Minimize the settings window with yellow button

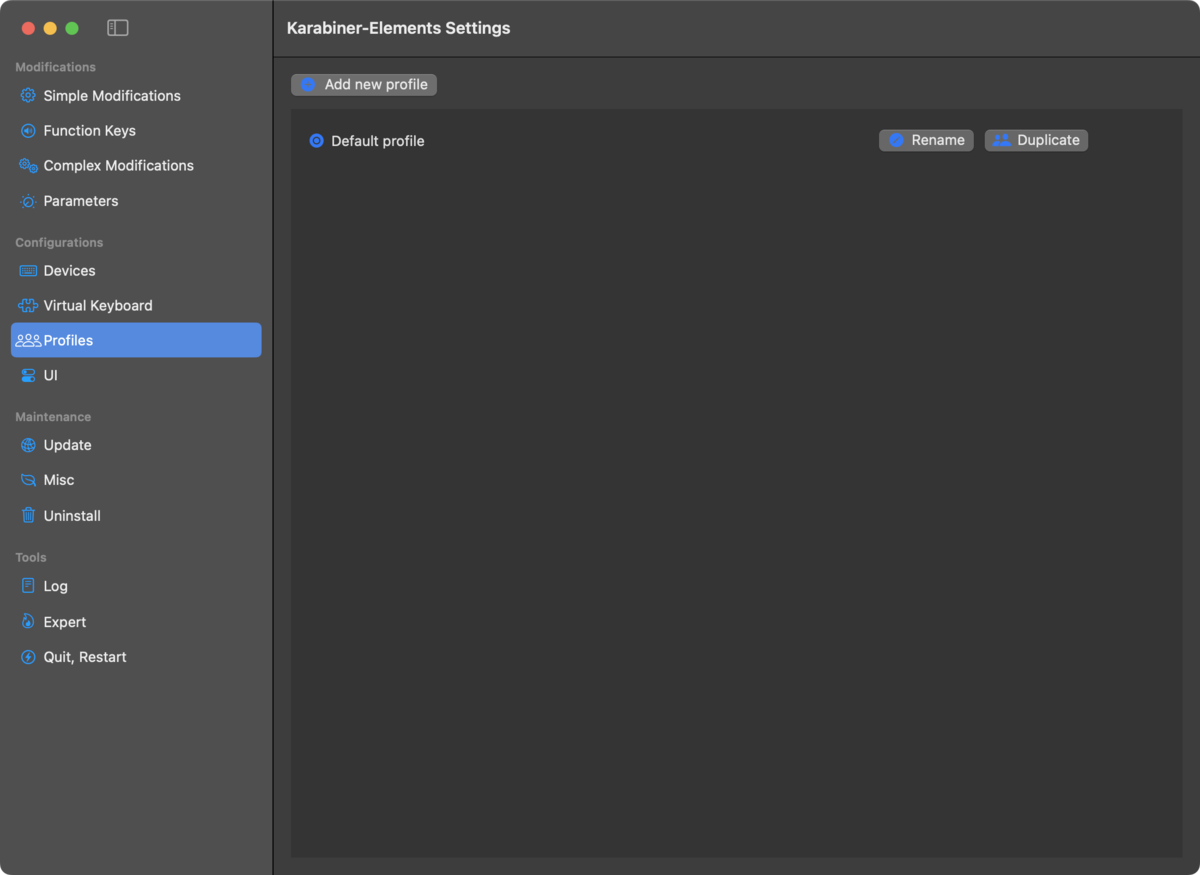coord(50,28)
